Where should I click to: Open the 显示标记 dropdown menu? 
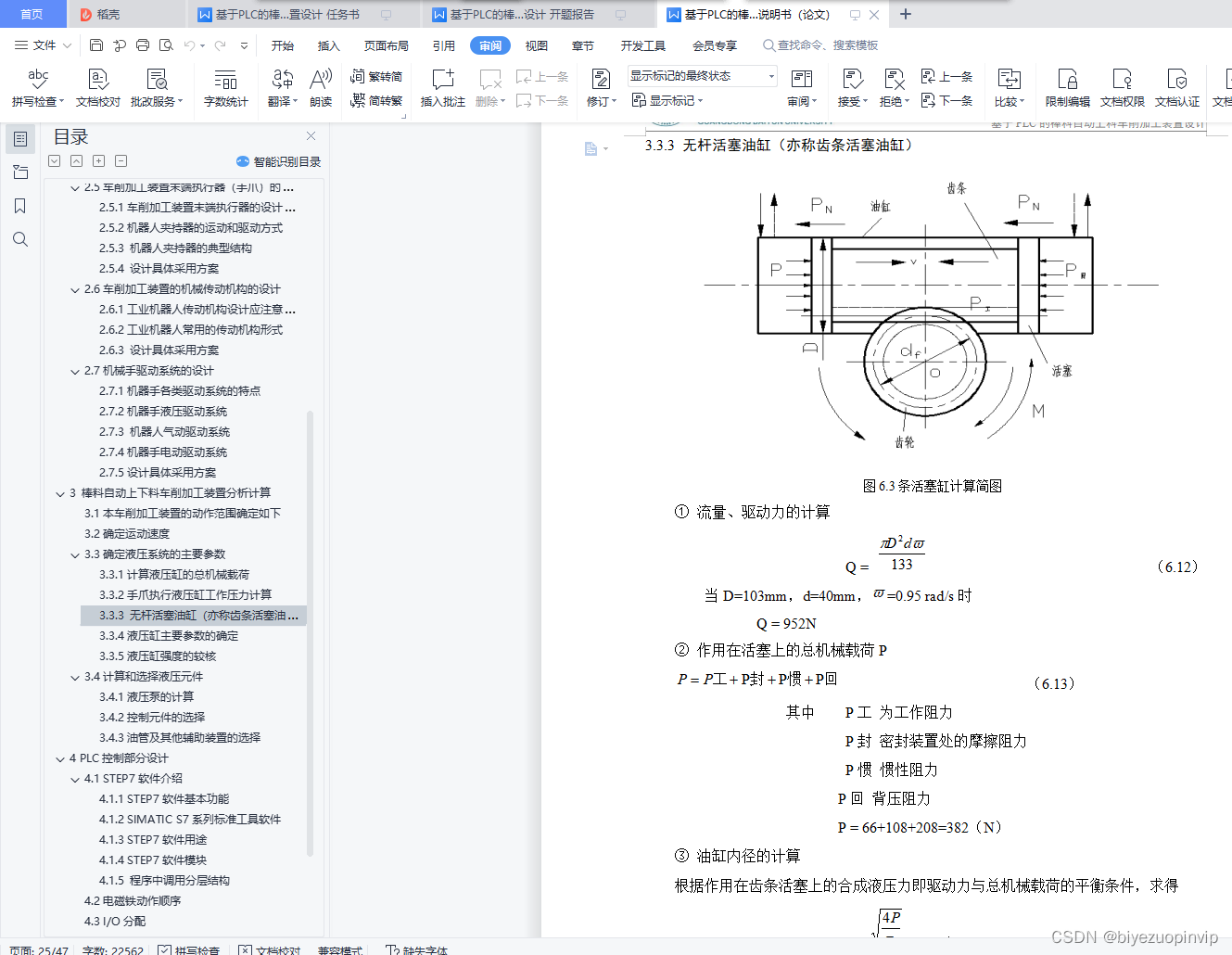coord(667,100)
